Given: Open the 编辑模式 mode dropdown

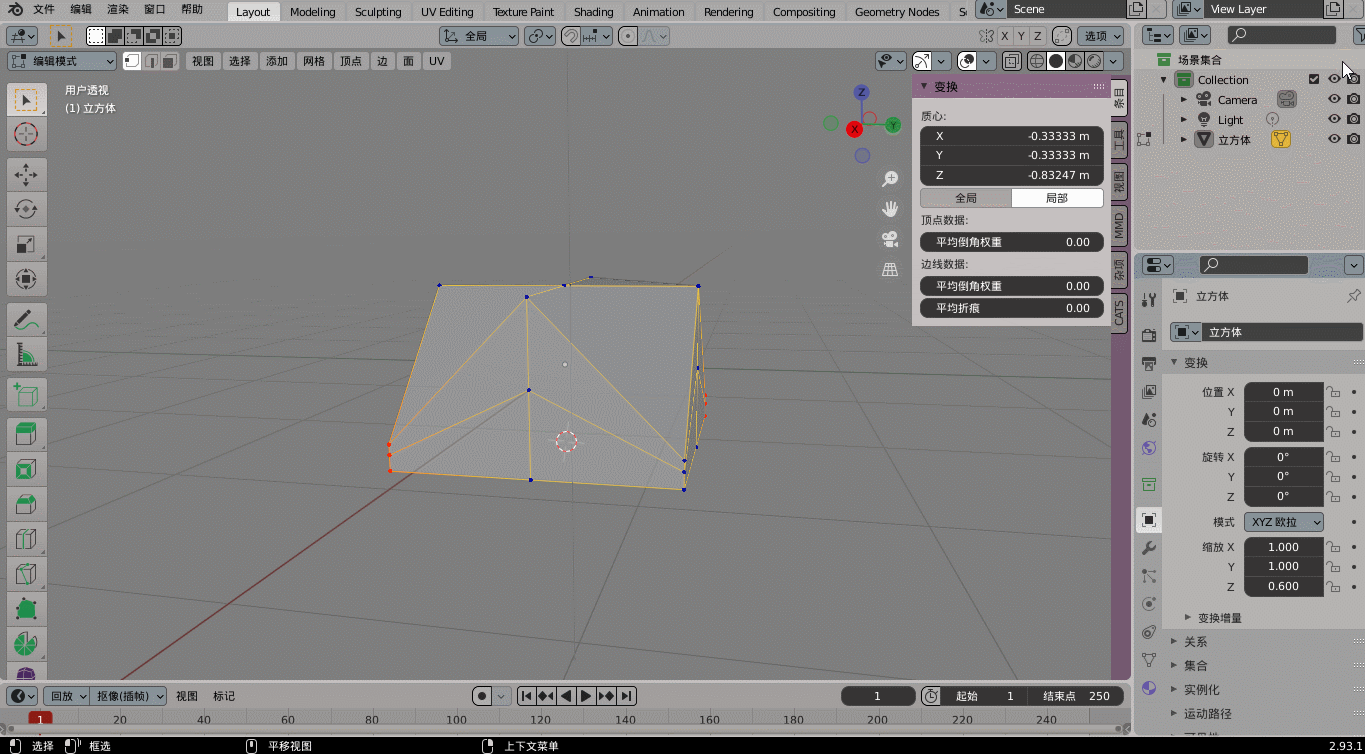Looking at the screenshot, I should pos(62,61).
